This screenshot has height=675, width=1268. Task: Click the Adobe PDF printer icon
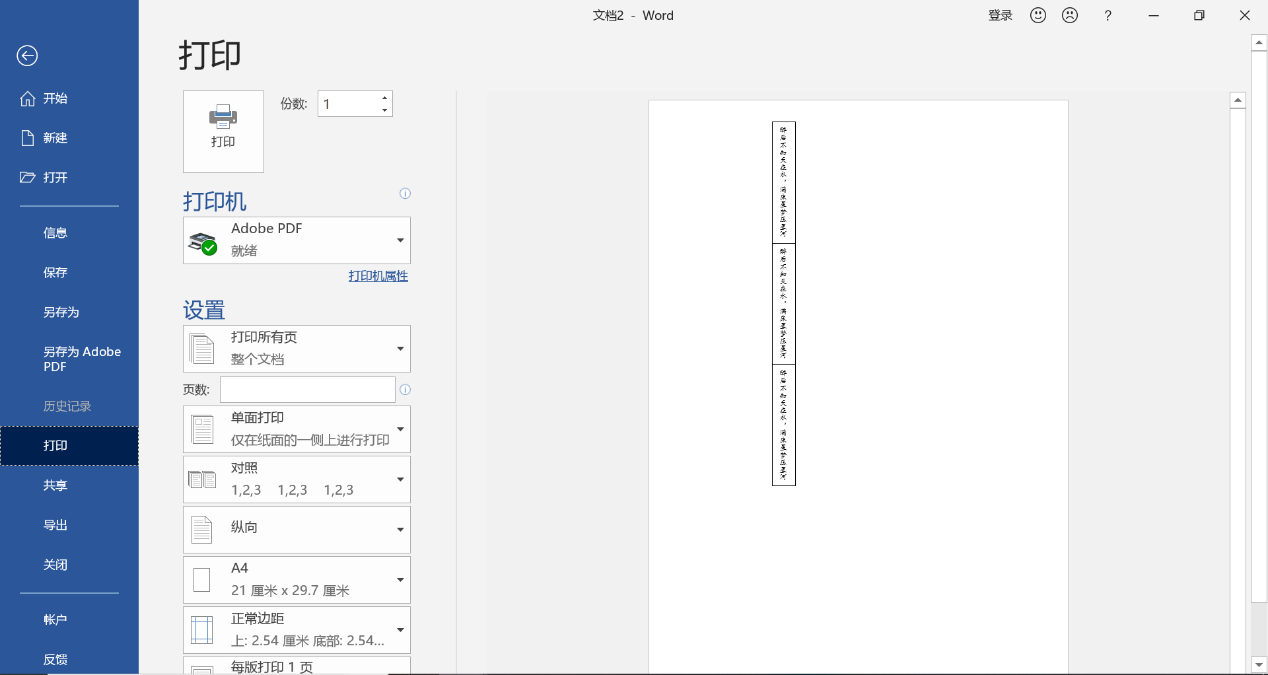click(203, 242)
